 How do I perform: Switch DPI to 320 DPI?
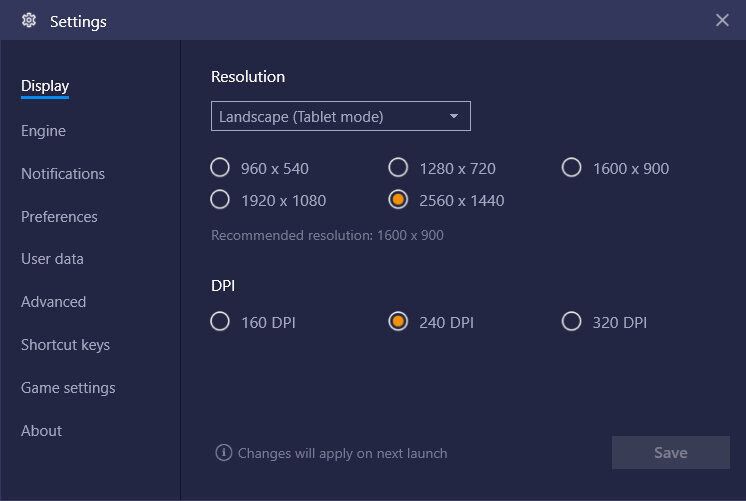click(x=571, y=322)
